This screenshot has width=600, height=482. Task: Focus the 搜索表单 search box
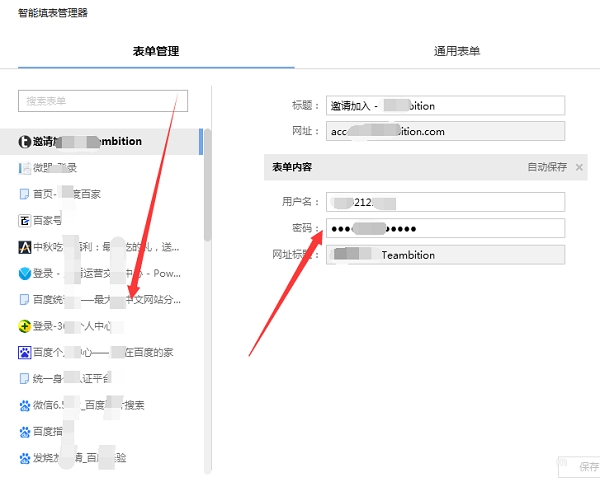tap(103, 101)
